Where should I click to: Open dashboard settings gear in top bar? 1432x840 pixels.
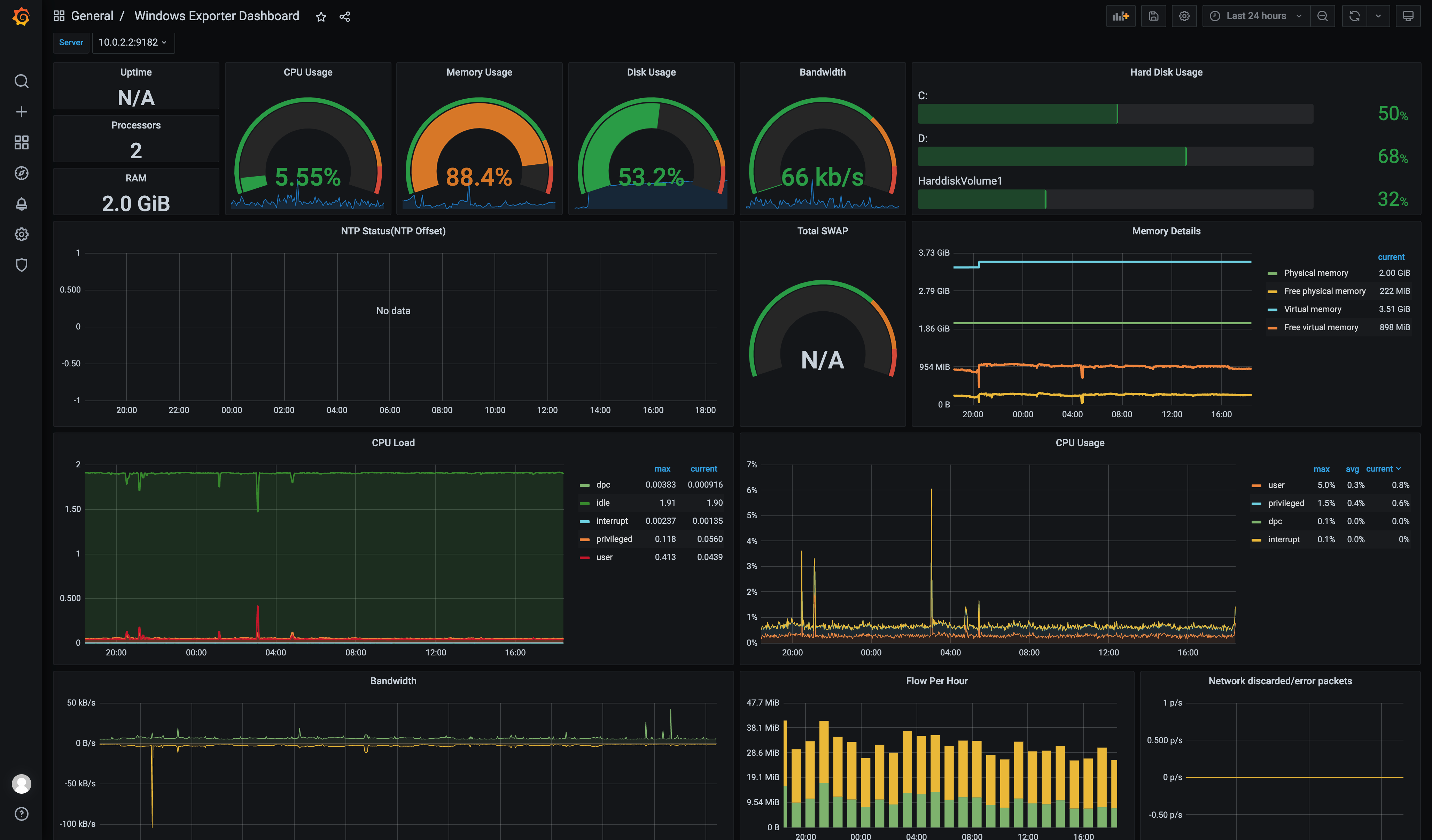pyautogui.click(x=1184, y=16)
